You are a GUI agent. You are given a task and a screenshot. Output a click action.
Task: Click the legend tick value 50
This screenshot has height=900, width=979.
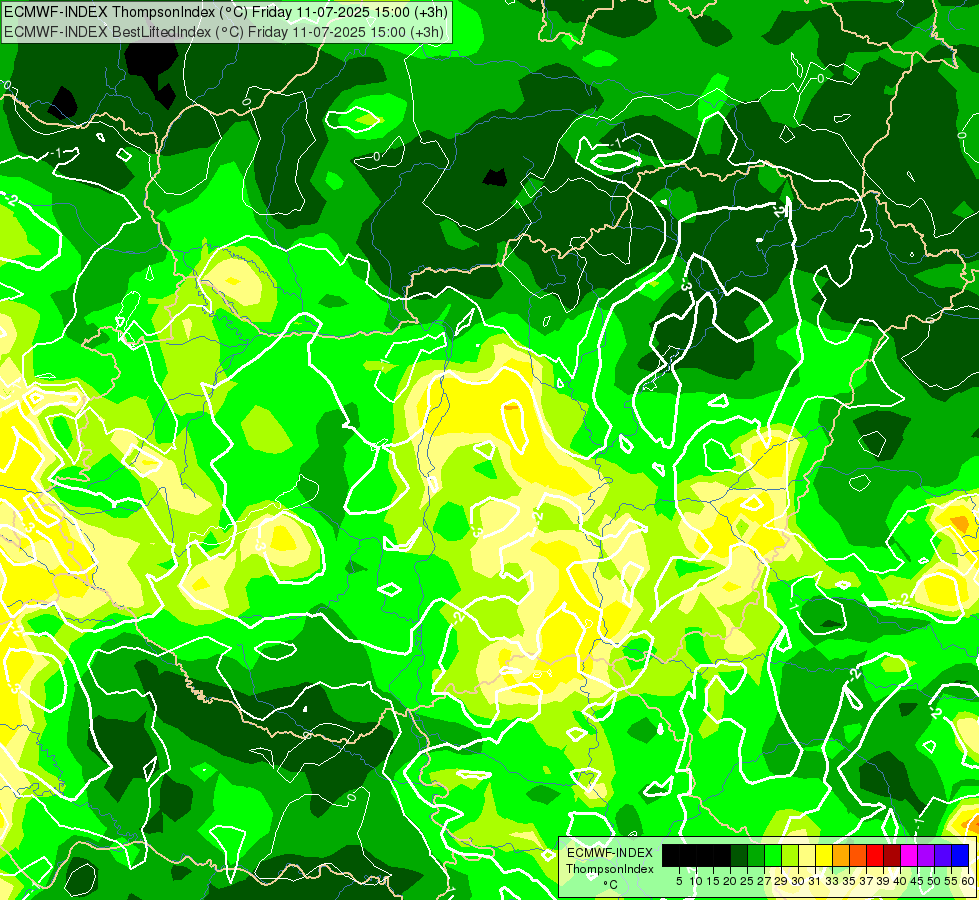pyautogui.click(x=935, y=881)
